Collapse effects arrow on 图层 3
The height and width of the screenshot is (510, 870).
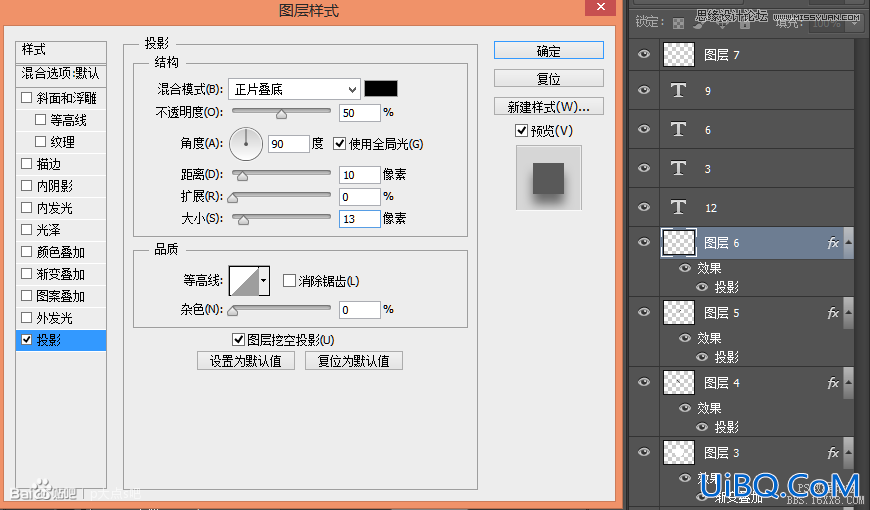point(848,452)
